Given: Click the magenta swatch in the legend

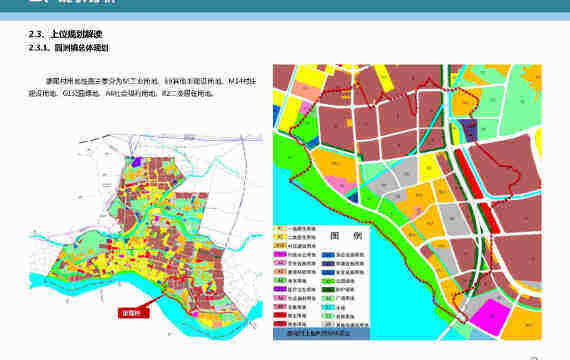Looking at the screenshot, I should [x=280, y=255].
